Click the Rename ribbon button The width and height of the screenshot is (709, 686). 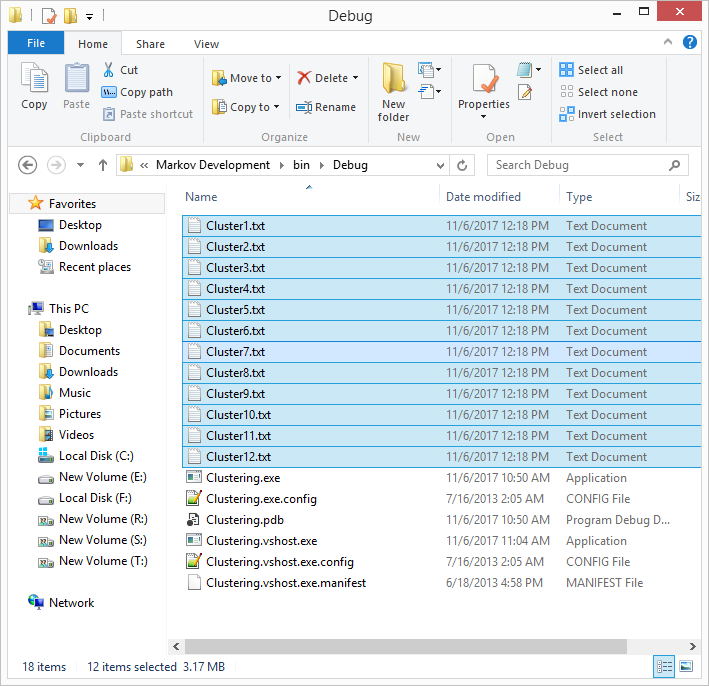click(326, 107)
